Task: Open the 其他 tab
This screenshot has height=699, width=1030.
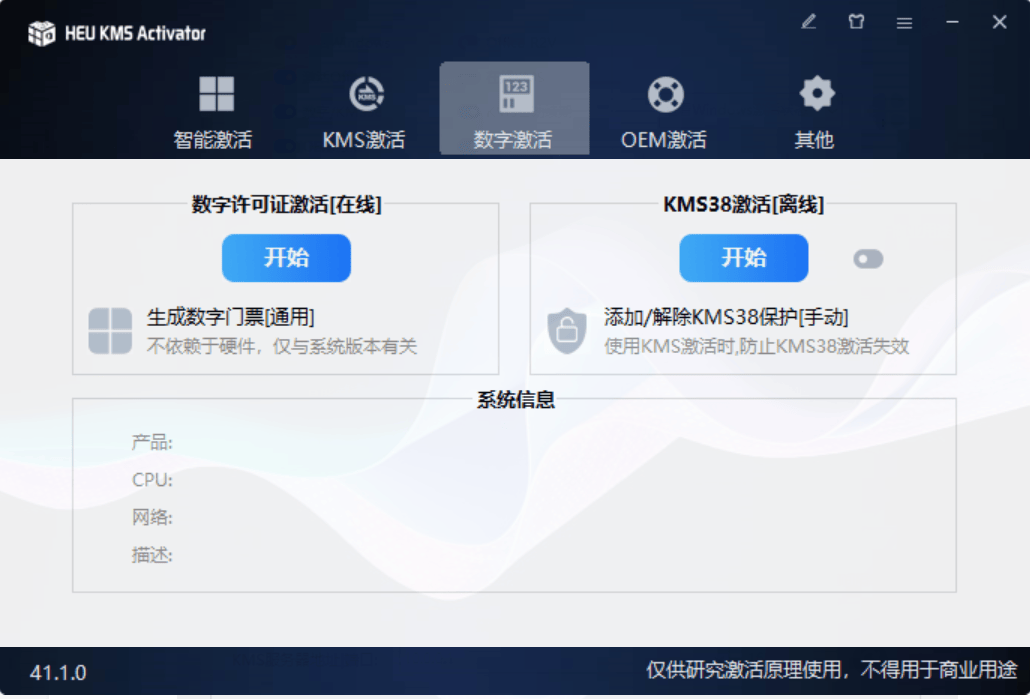Action: point(815,110)
